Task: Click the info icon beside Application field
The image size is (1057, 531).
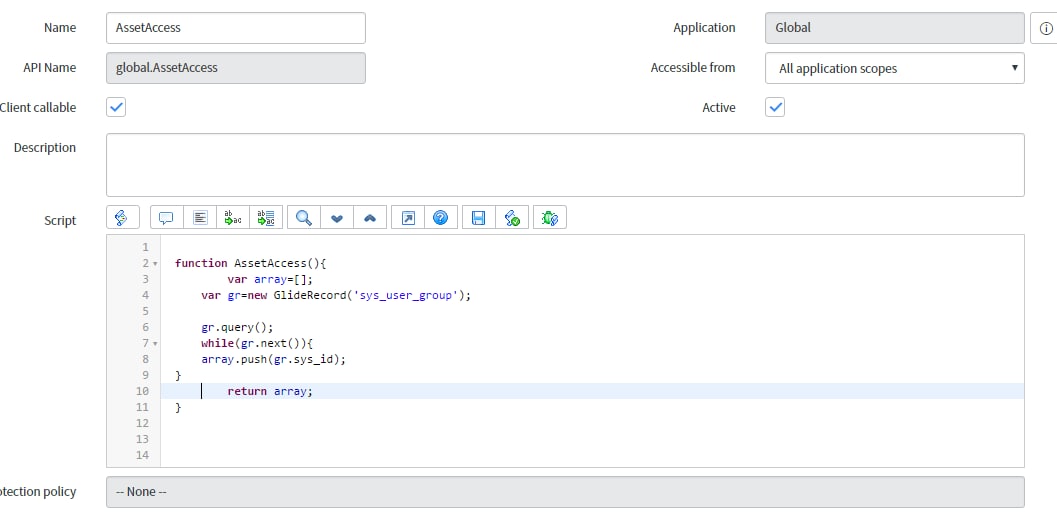Action: [1046, 28]
